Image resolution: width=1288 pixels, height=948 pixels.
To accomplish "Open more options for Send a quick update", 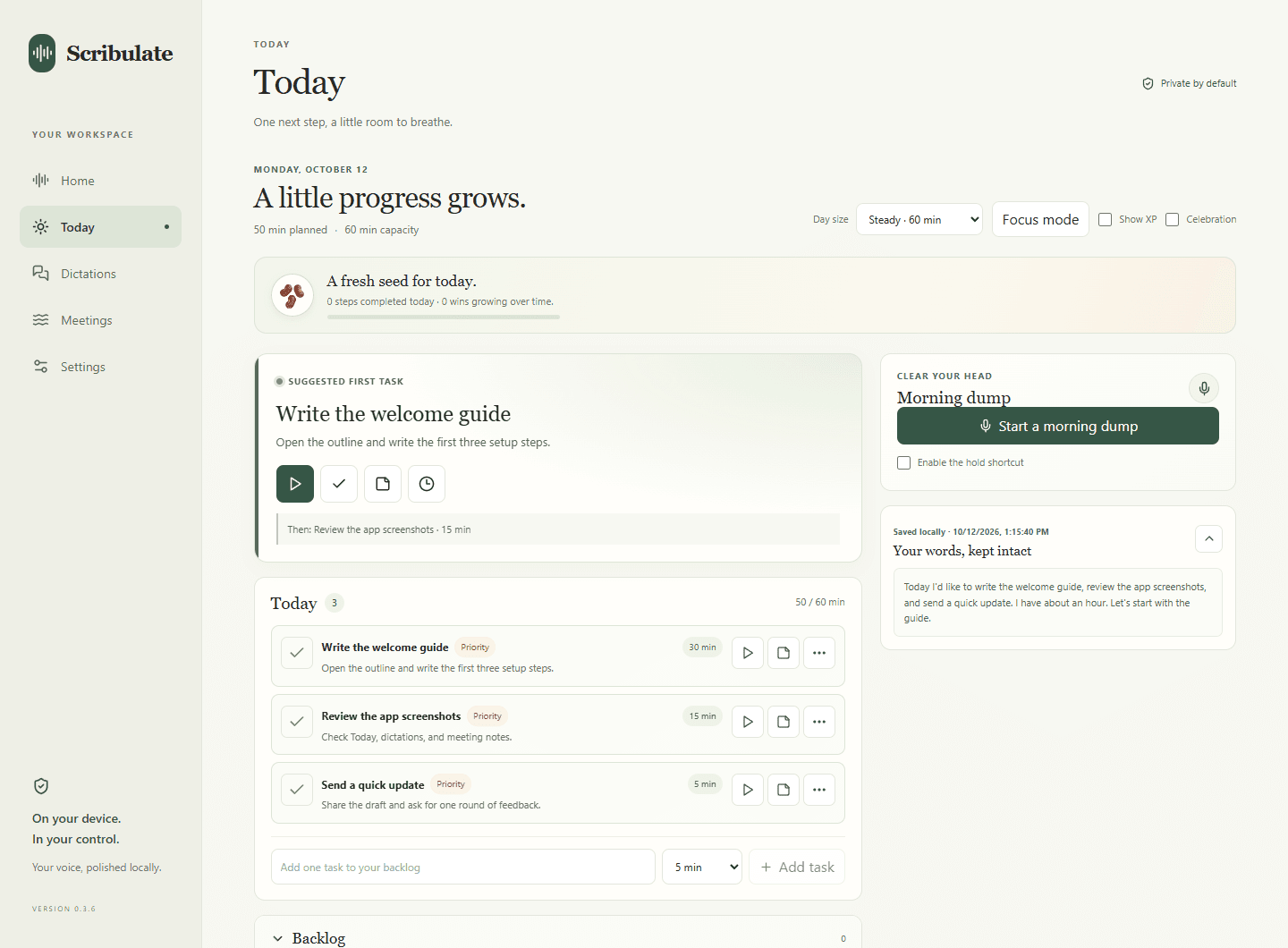I will [819, 790].
